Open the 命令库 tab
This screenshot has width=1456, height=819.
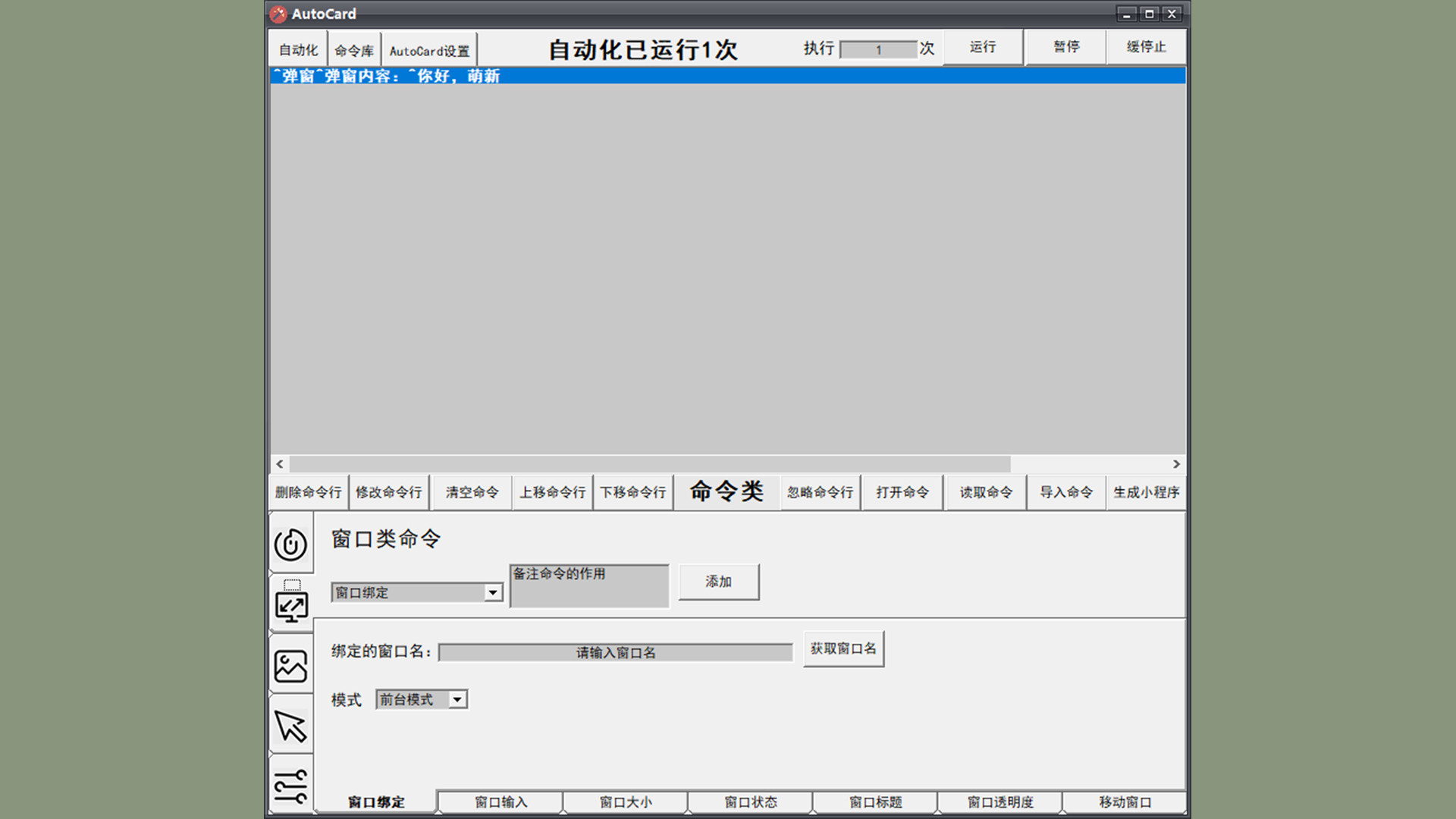[x=354, y=50]
